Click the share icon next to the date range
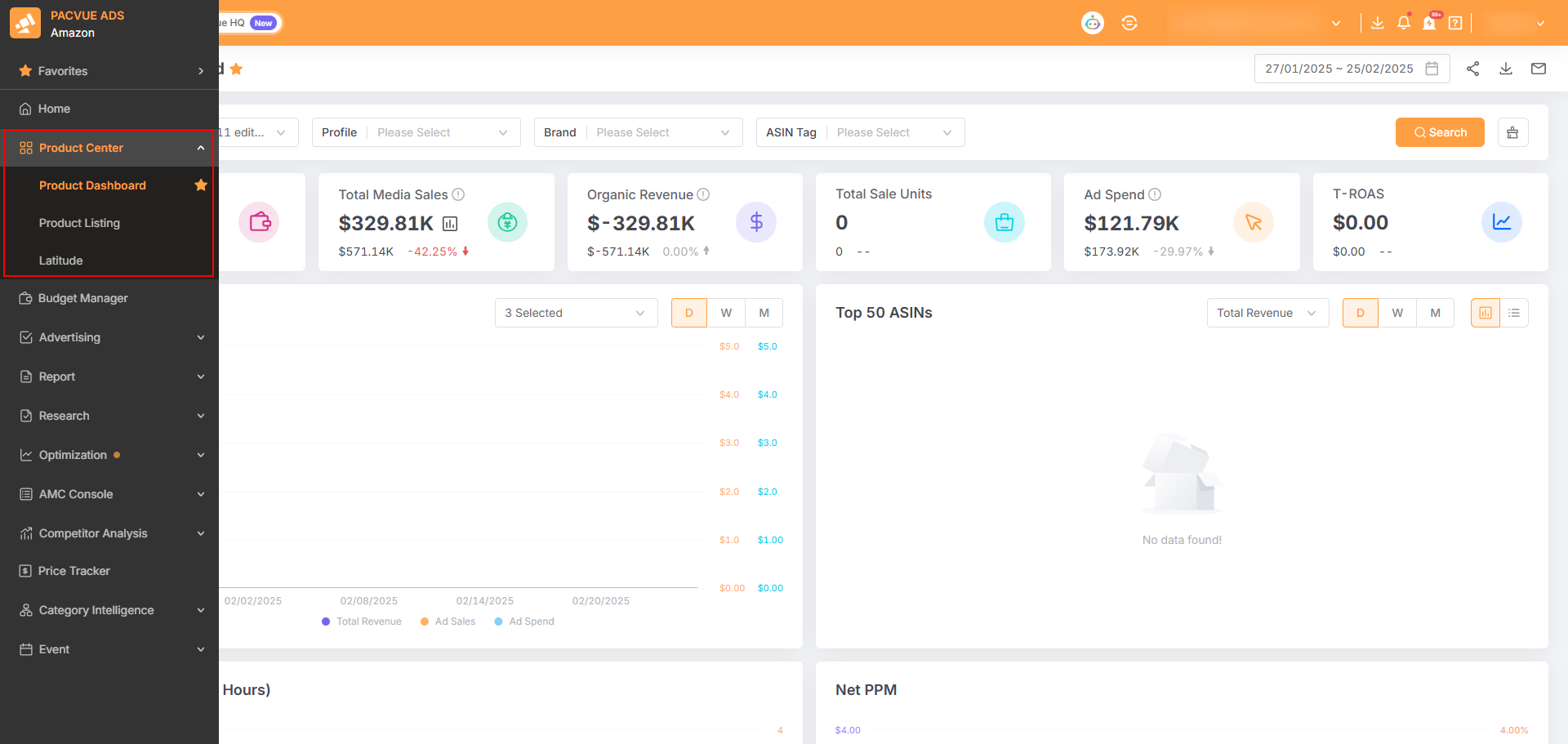 pyautogui.click(x=1473, y=69)
